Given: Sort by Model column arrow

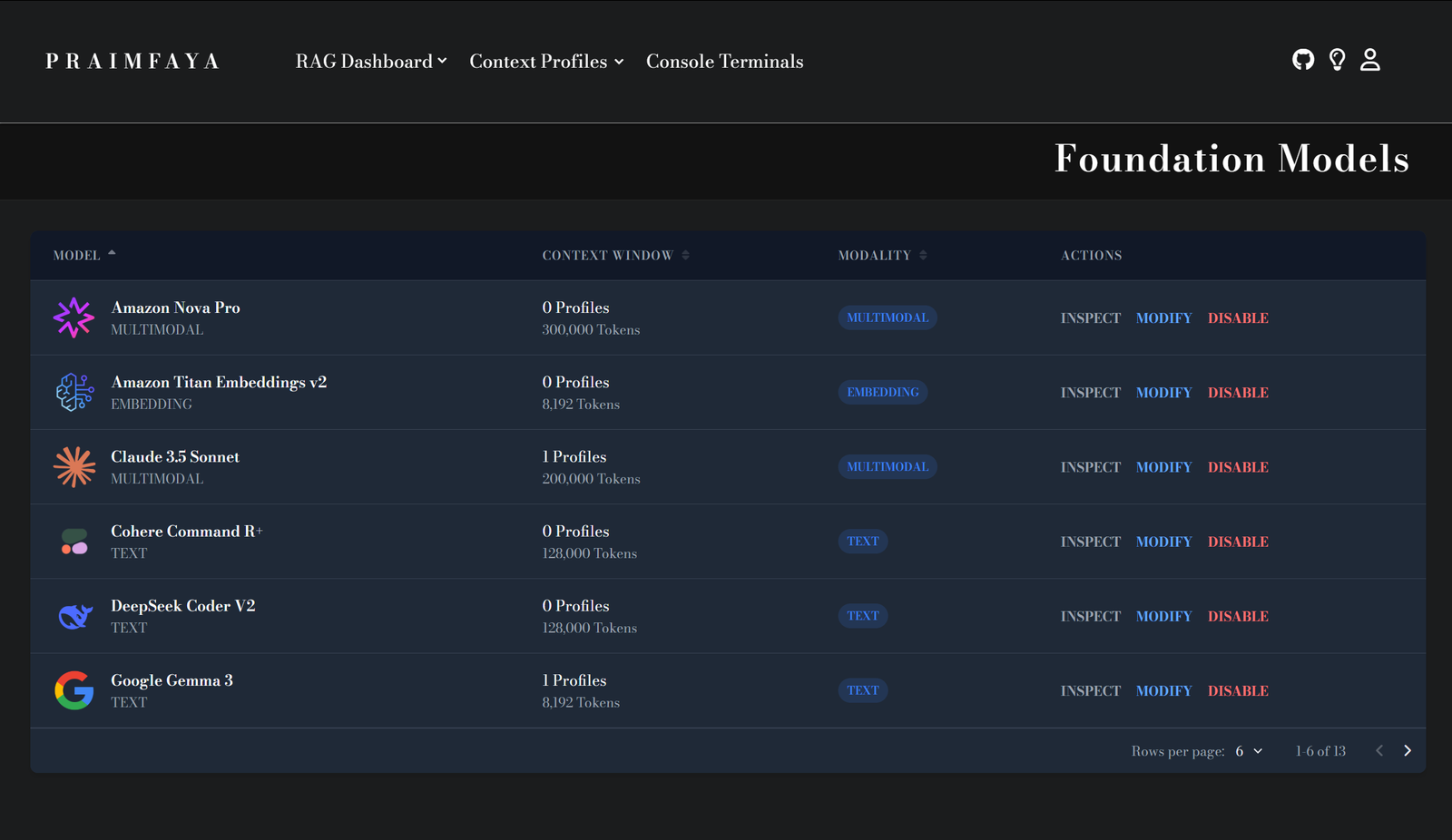Looking at the screenshot, I should [112, 253].
